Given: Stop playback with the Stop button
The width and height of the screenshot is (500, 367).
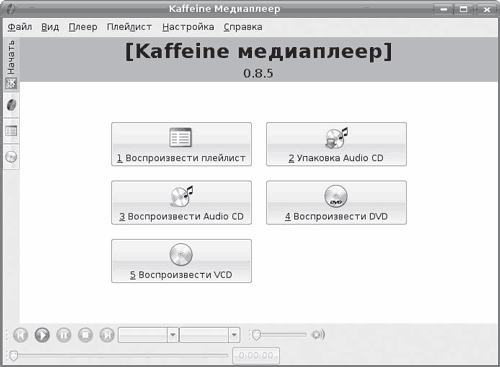Looking at the screenshot, I should pos(85,335).
